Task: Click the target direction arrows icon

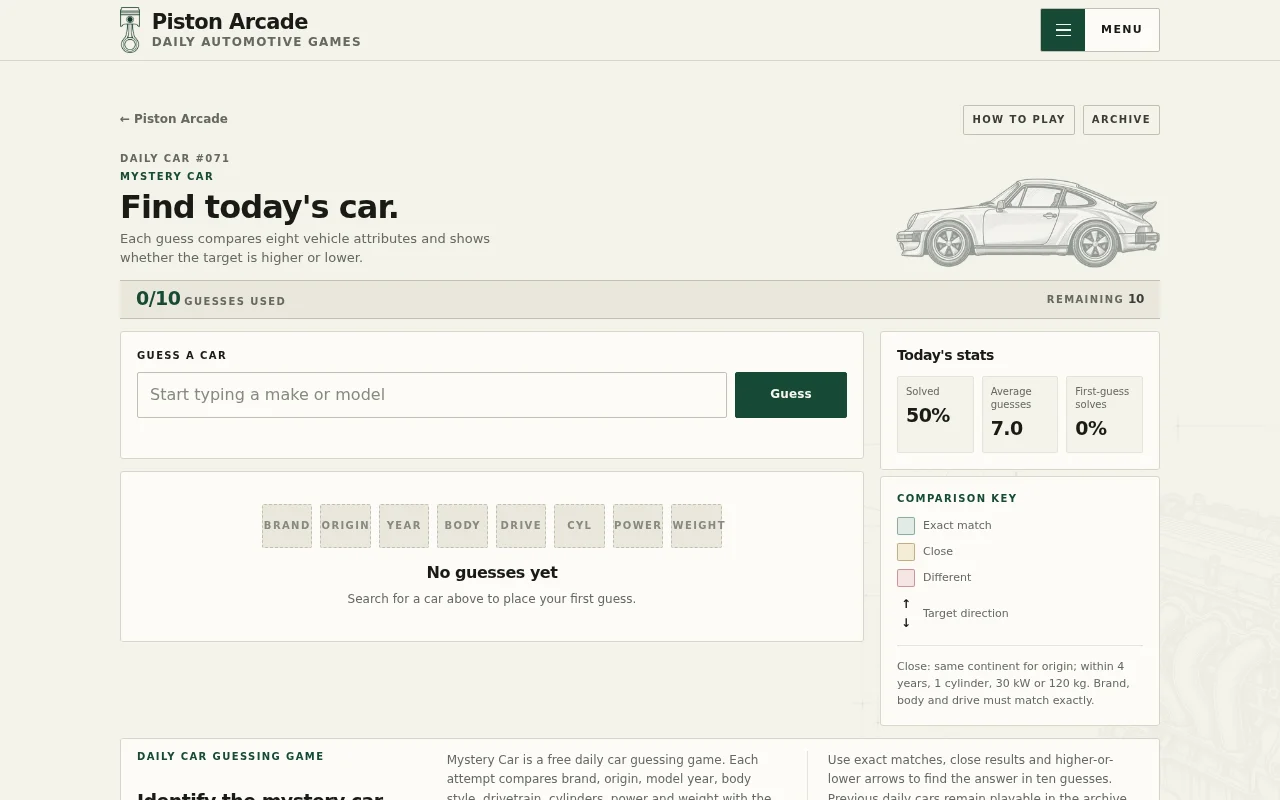Action: [906, 613]
